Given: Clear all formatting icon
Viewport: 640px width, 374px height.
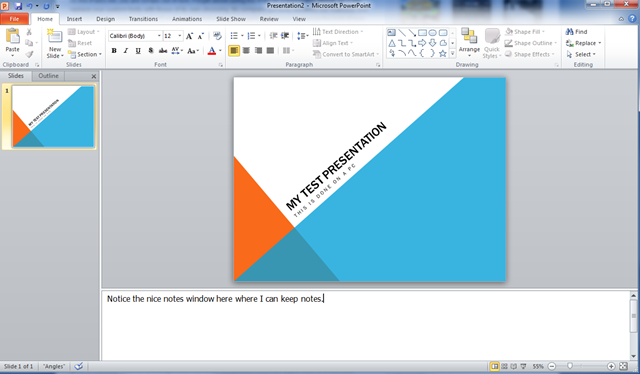Looking at the screenshot, I should 217,36.
